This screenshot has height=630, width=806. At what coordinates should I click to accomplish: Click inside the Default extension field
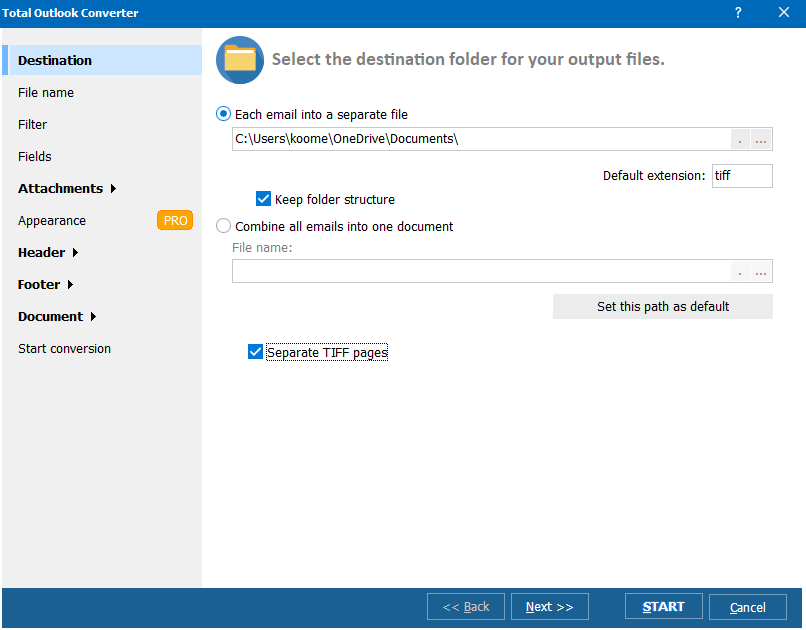742,175
